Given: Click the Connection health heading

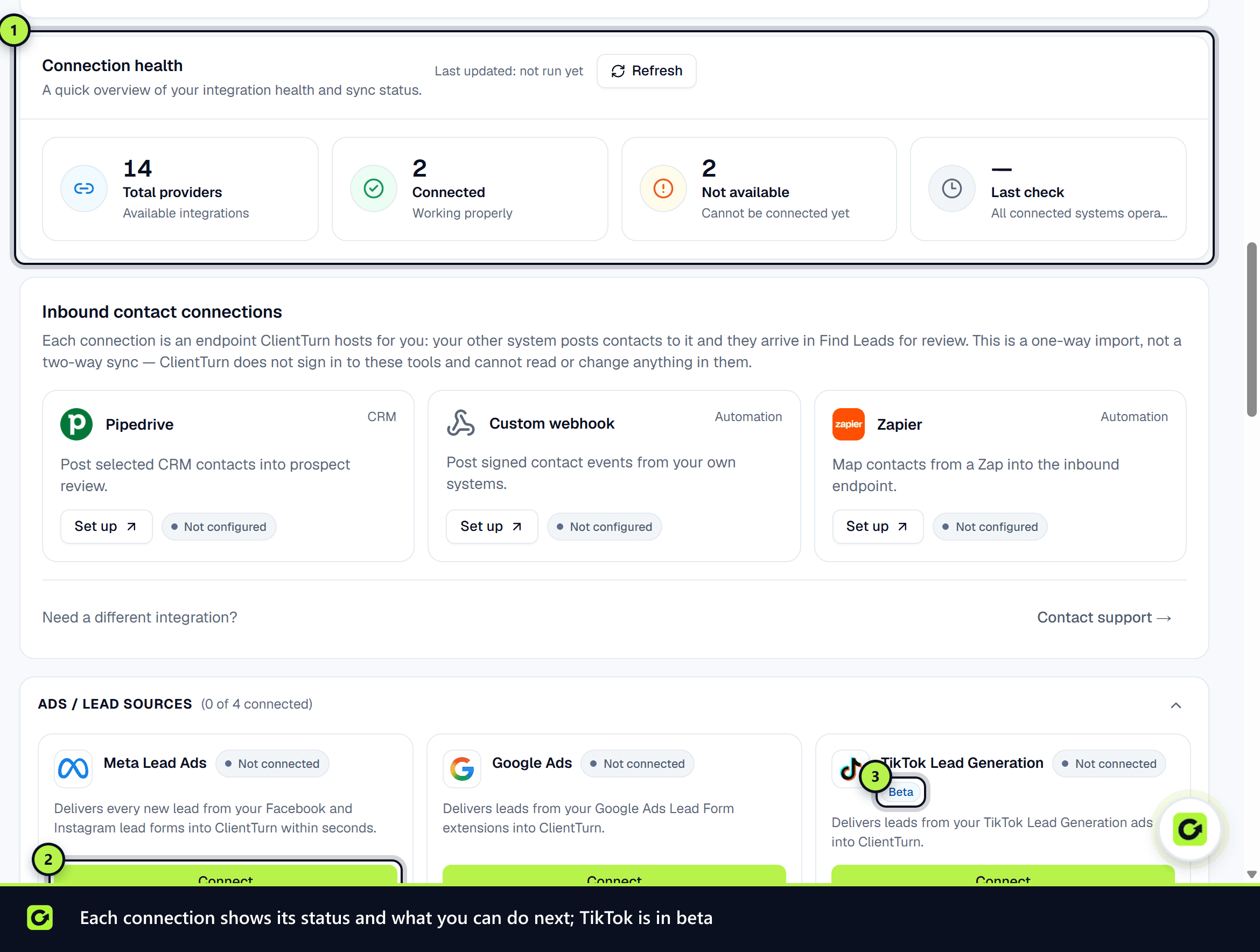Looking at the screenshot, I should coord(112,66).
